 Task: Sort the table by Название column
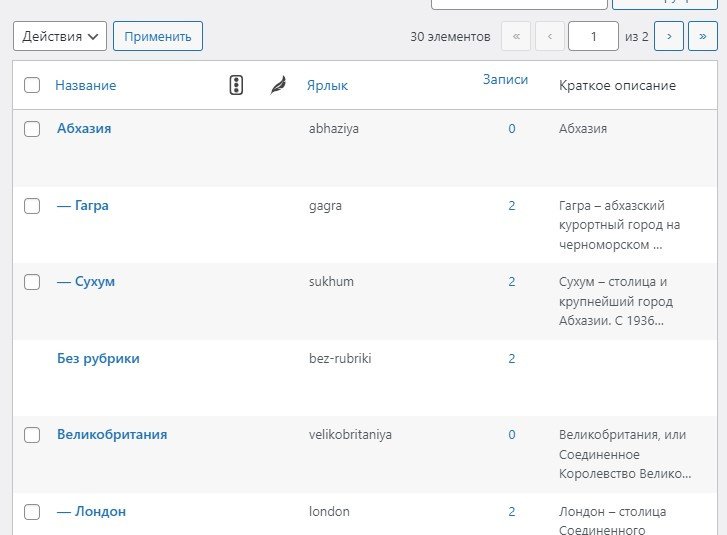pyautogui.click(x=86, y=85)
